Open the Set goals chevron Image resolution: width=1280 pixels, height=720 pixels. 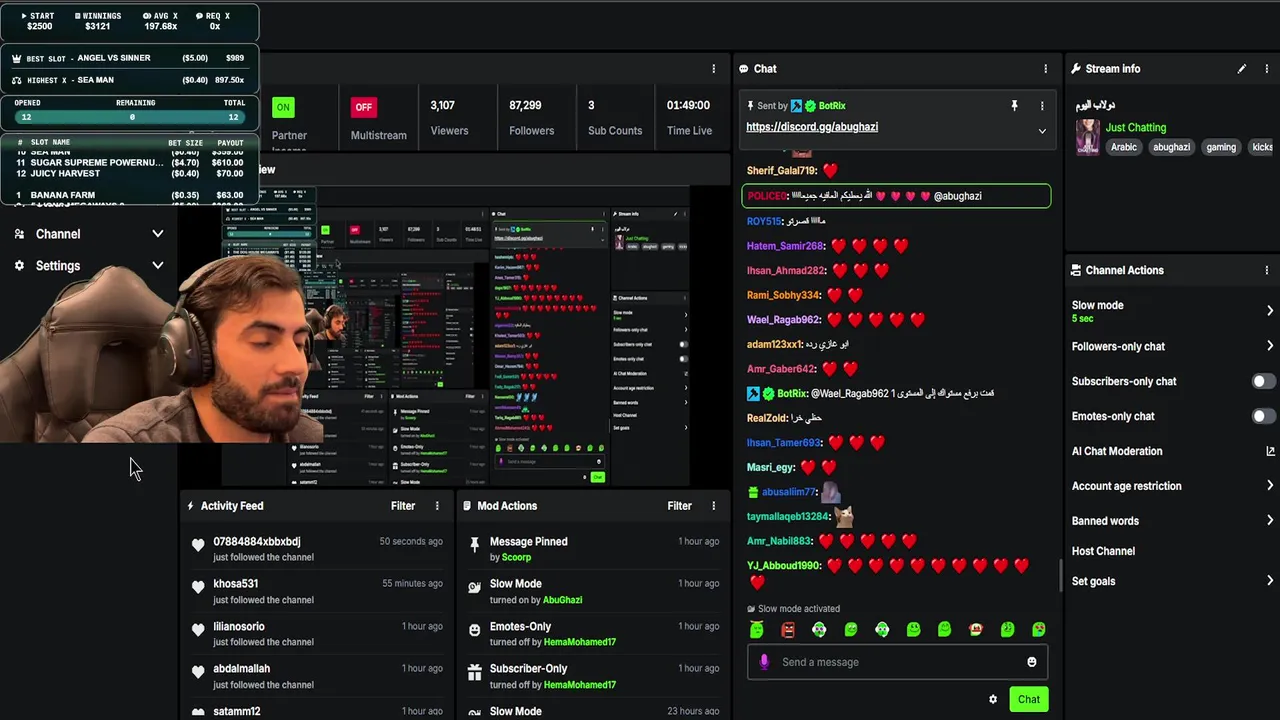pos(1270,581)
